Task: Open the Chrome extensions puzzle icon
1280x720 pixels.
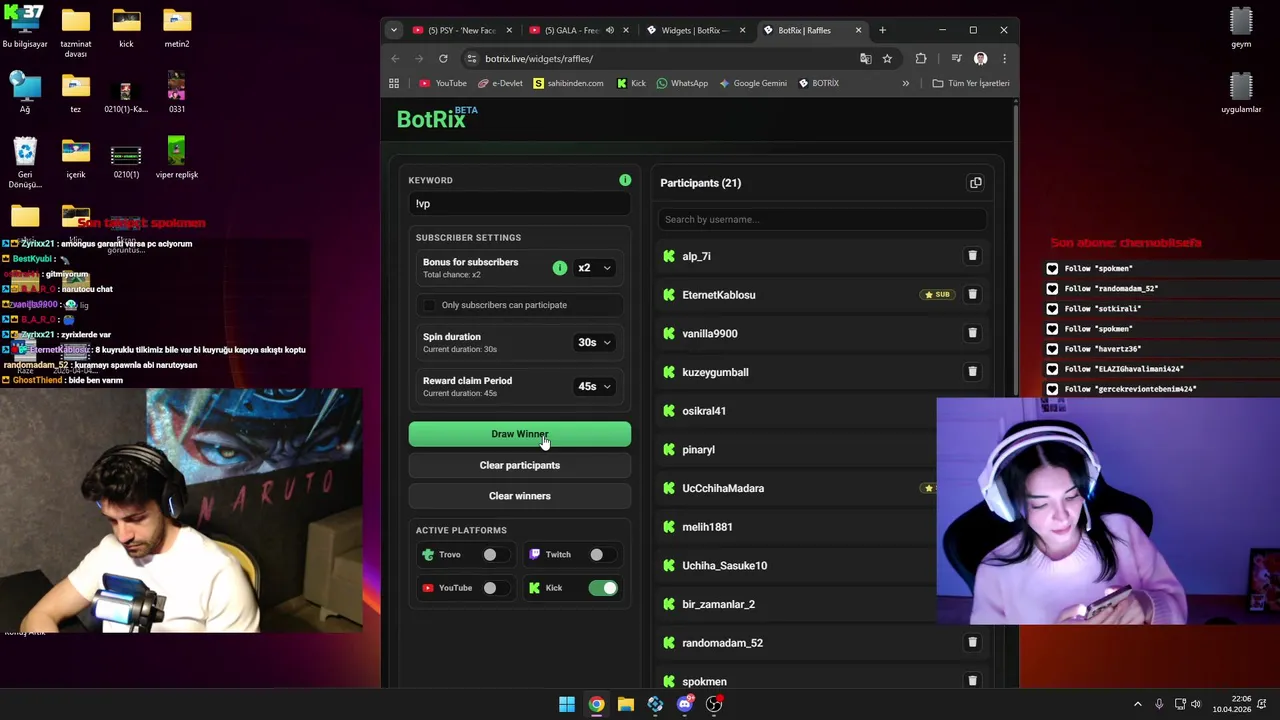Action: coord(921,58)
